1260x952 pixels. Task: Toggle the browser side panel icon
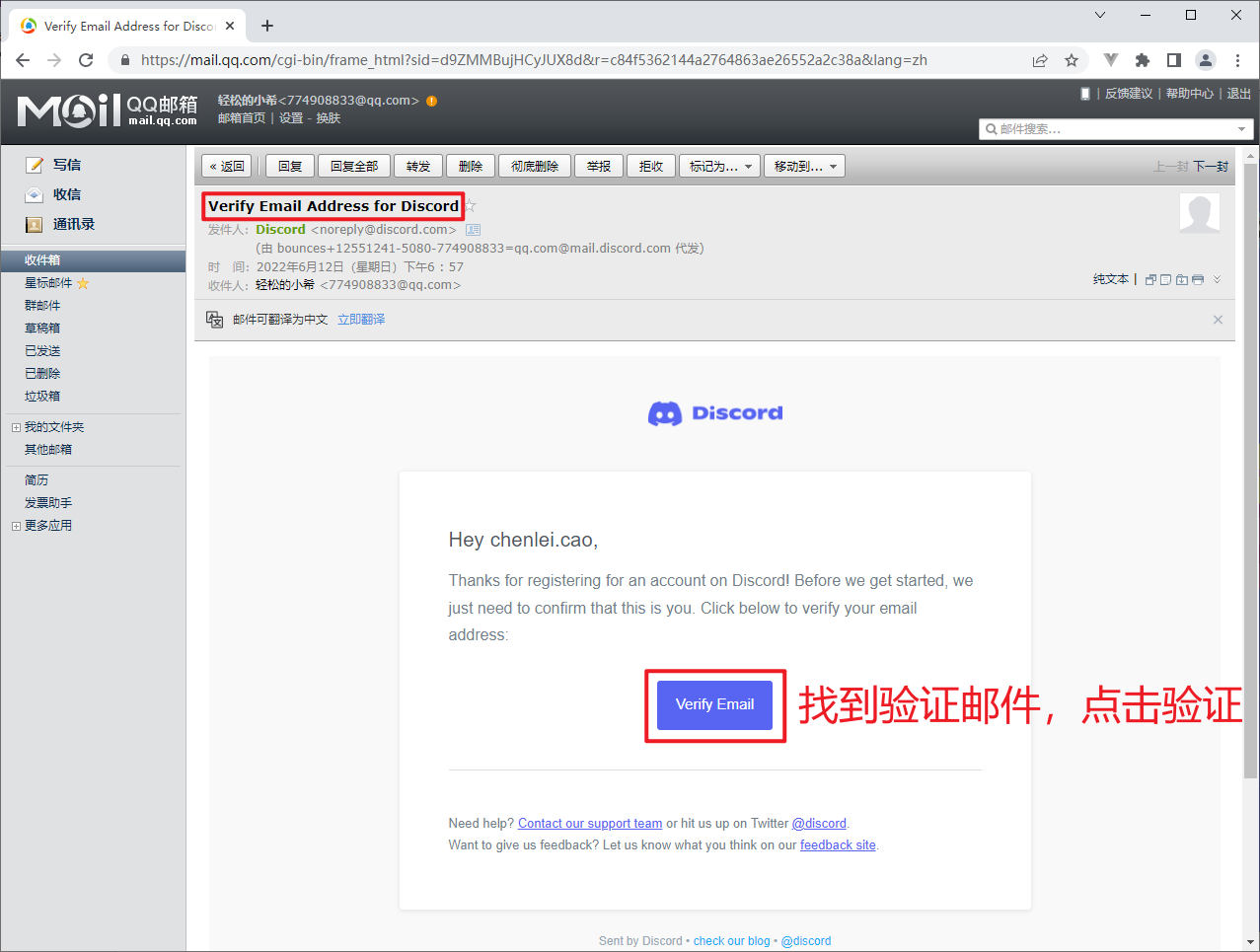coord(1174,60)
